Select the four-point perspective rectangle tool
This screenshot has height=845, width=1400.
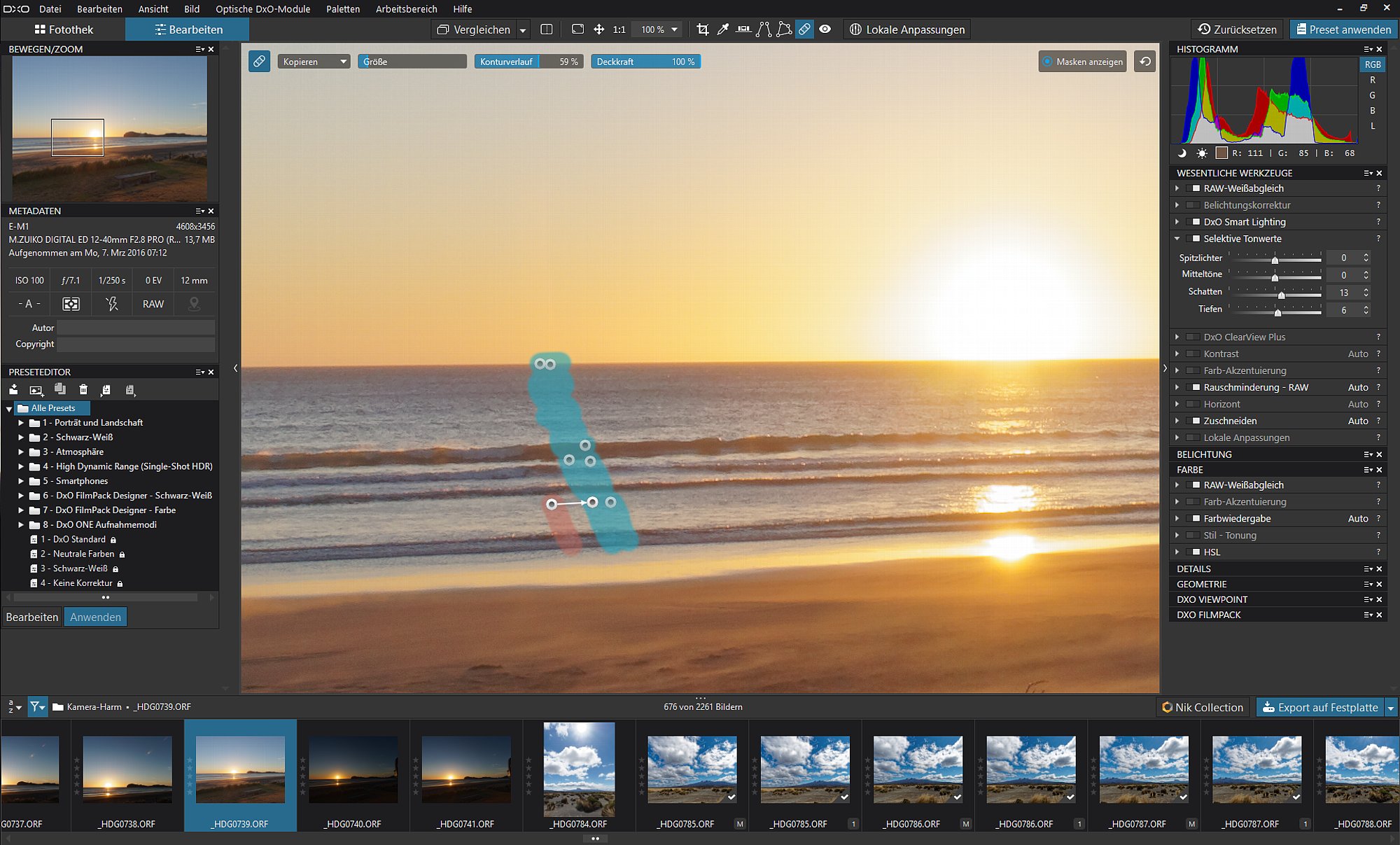[784, 29]
